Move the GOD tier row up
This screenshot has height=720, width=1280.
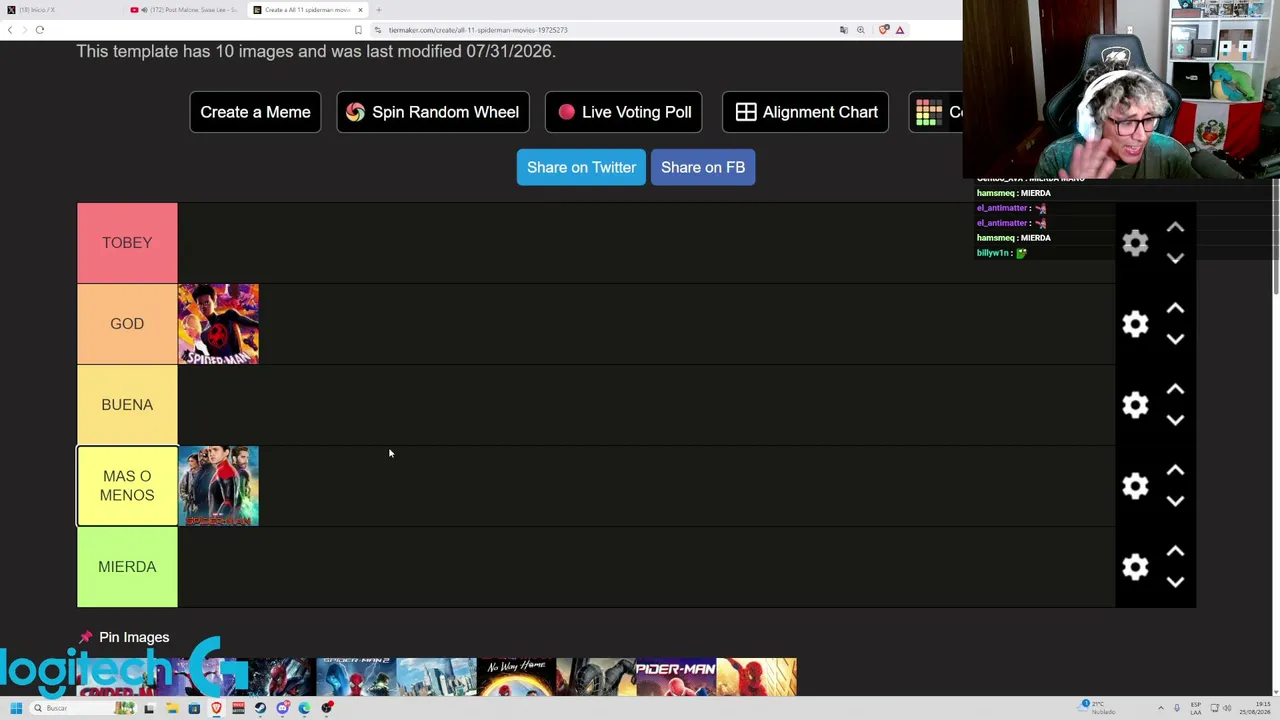click(1175, 309)
